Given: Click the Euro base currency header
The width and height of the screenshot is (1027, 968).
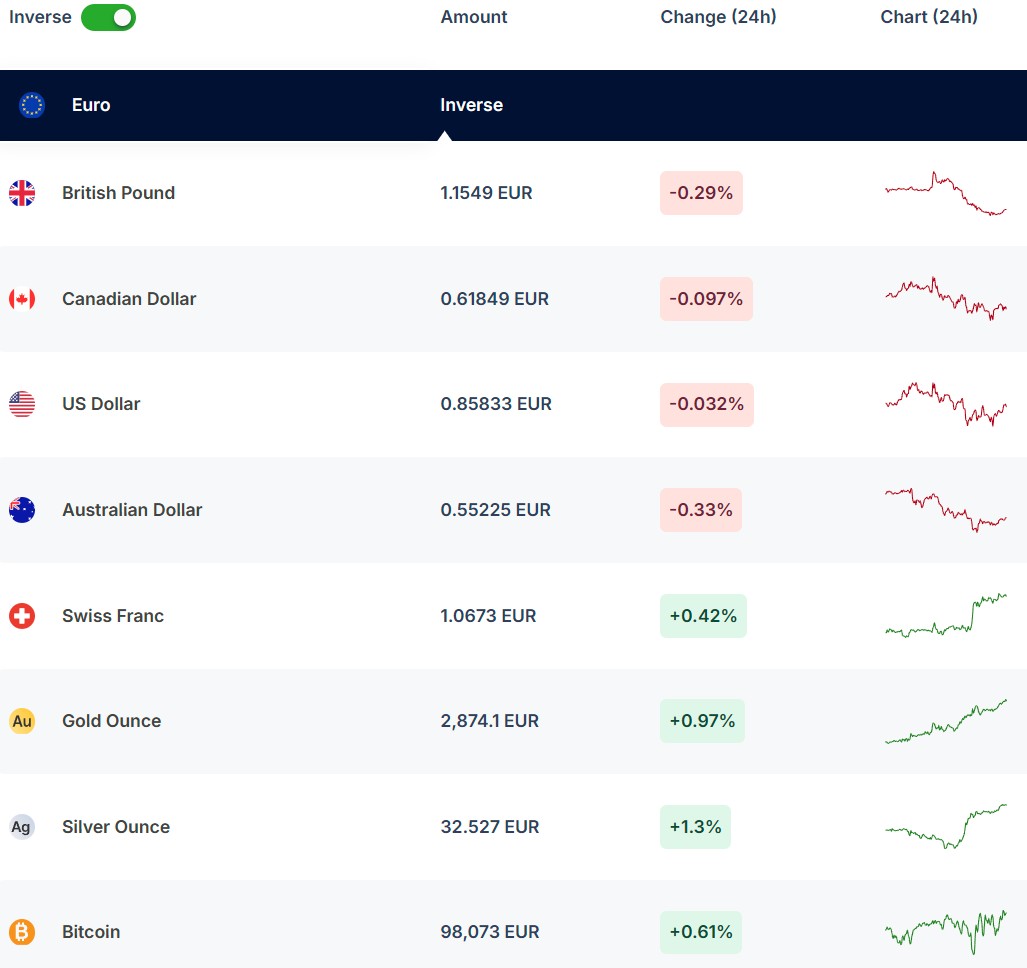Looking at the screenshot, I should click(91, 105).
